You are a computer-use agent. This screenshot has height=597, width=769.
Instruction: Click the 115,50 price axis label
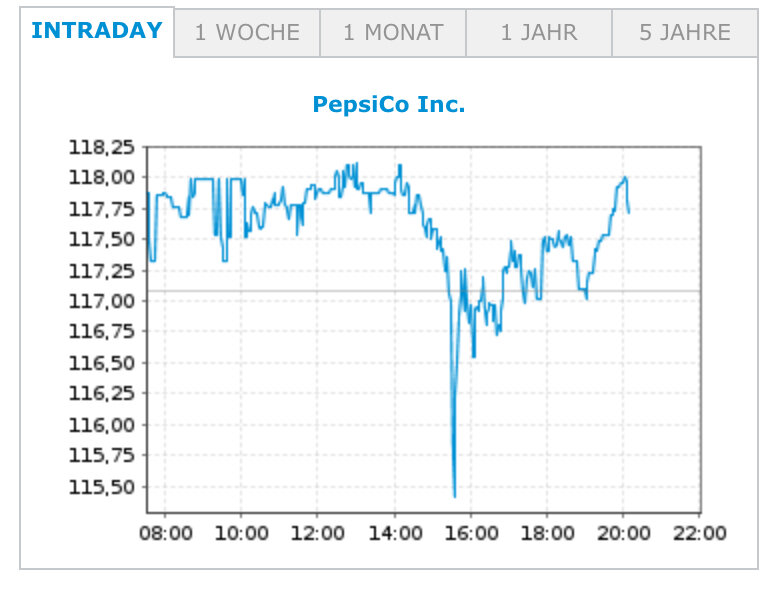tap(101, 487)
